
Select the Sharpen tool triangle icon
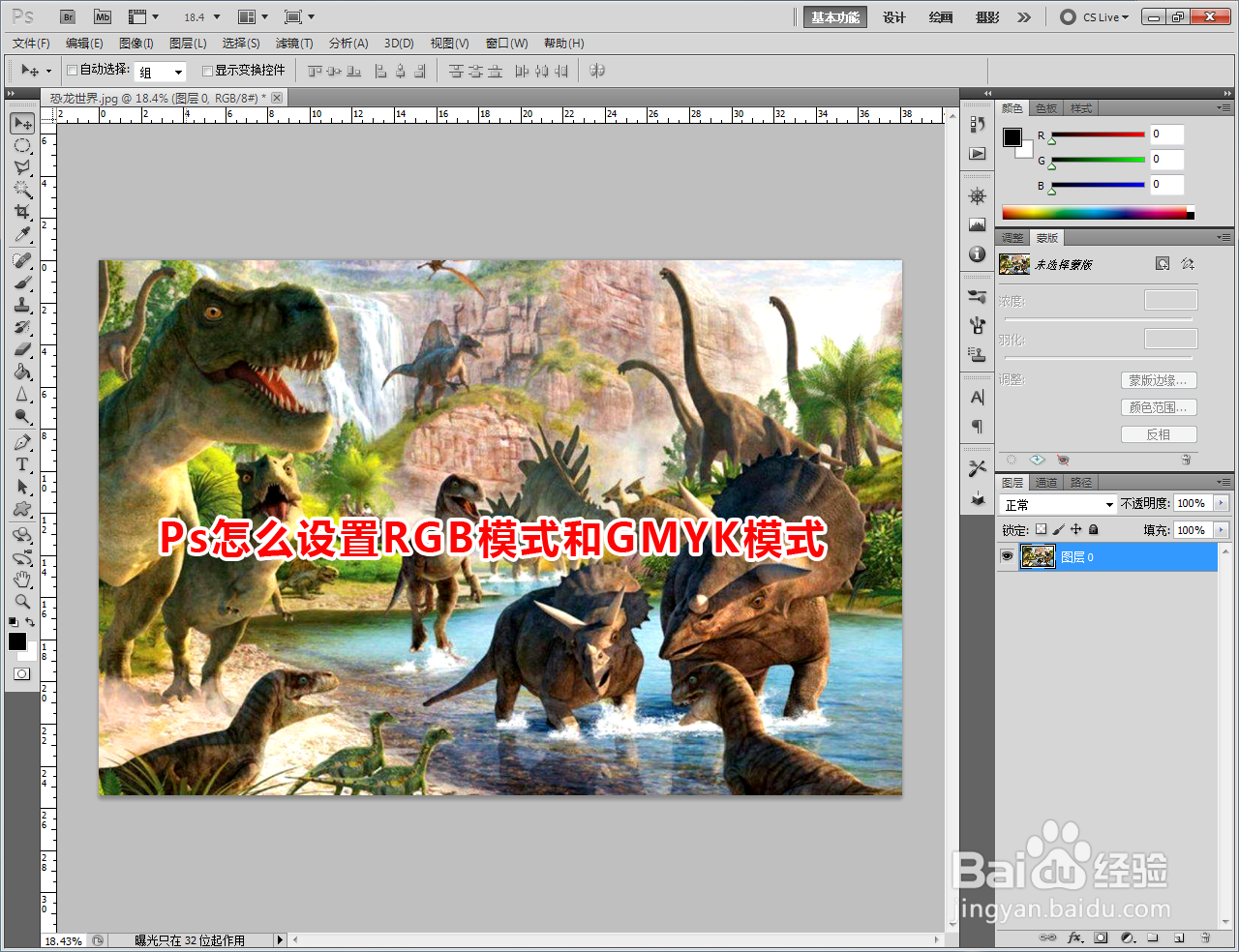[22, 395]
